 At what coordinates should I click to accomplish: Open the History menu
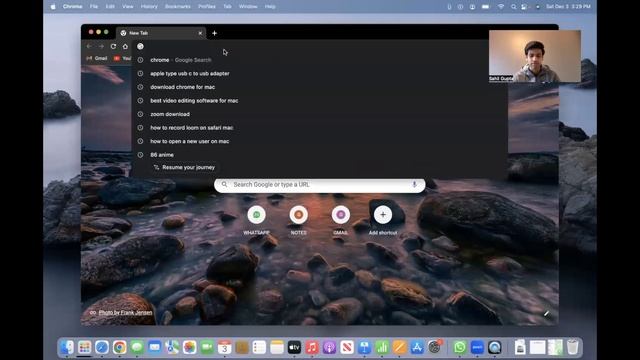point(149,7)
